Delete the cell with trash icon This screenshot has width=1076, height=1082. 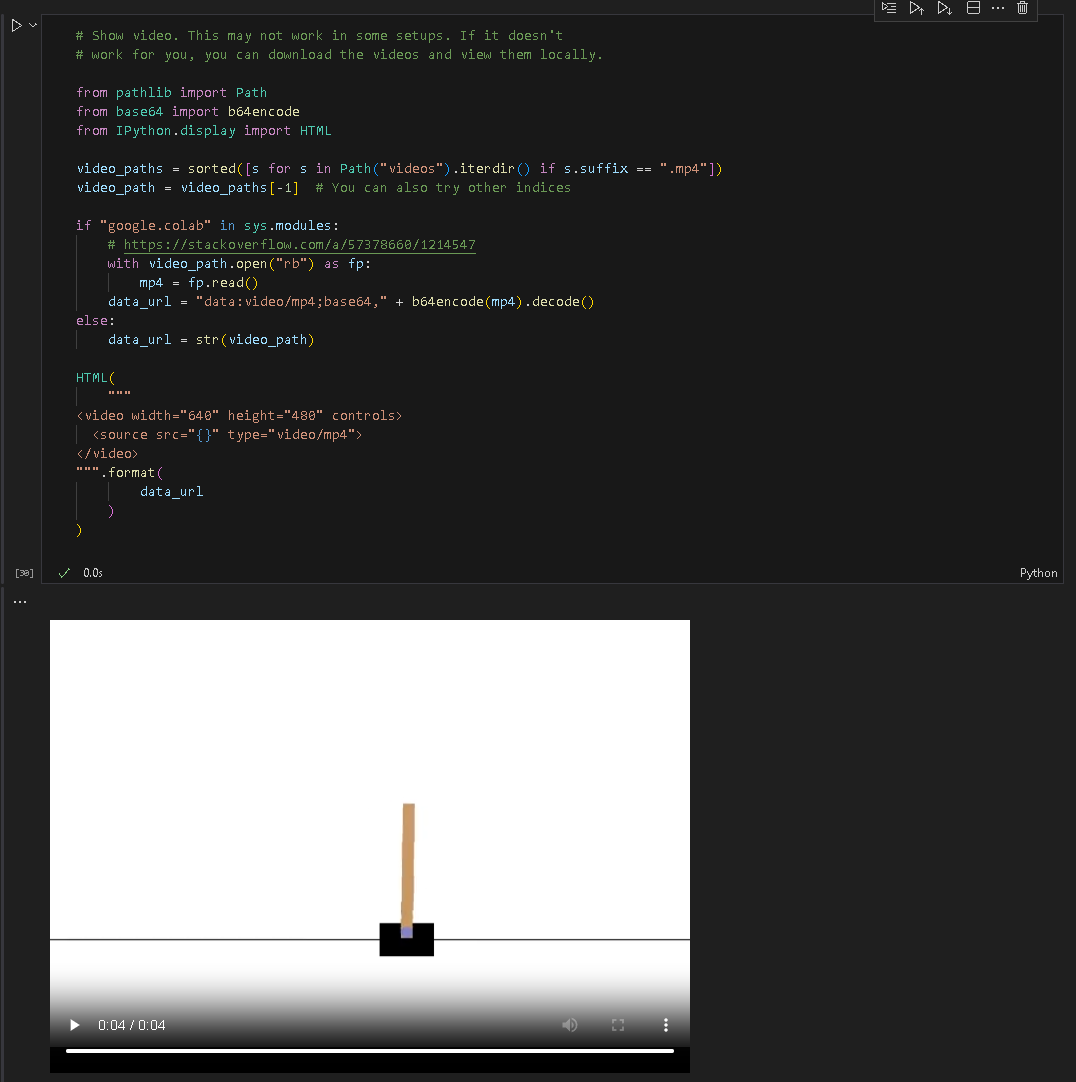pos(1023,8)
